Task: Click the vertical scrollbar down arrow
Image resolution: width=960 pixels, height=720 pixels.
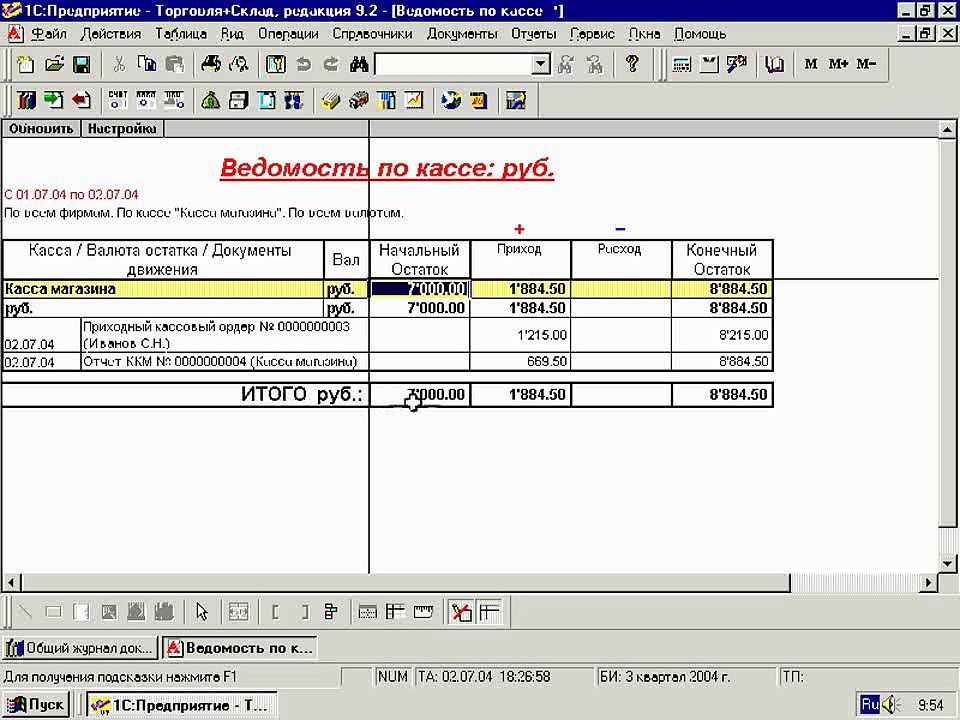Action: point(947,564)
